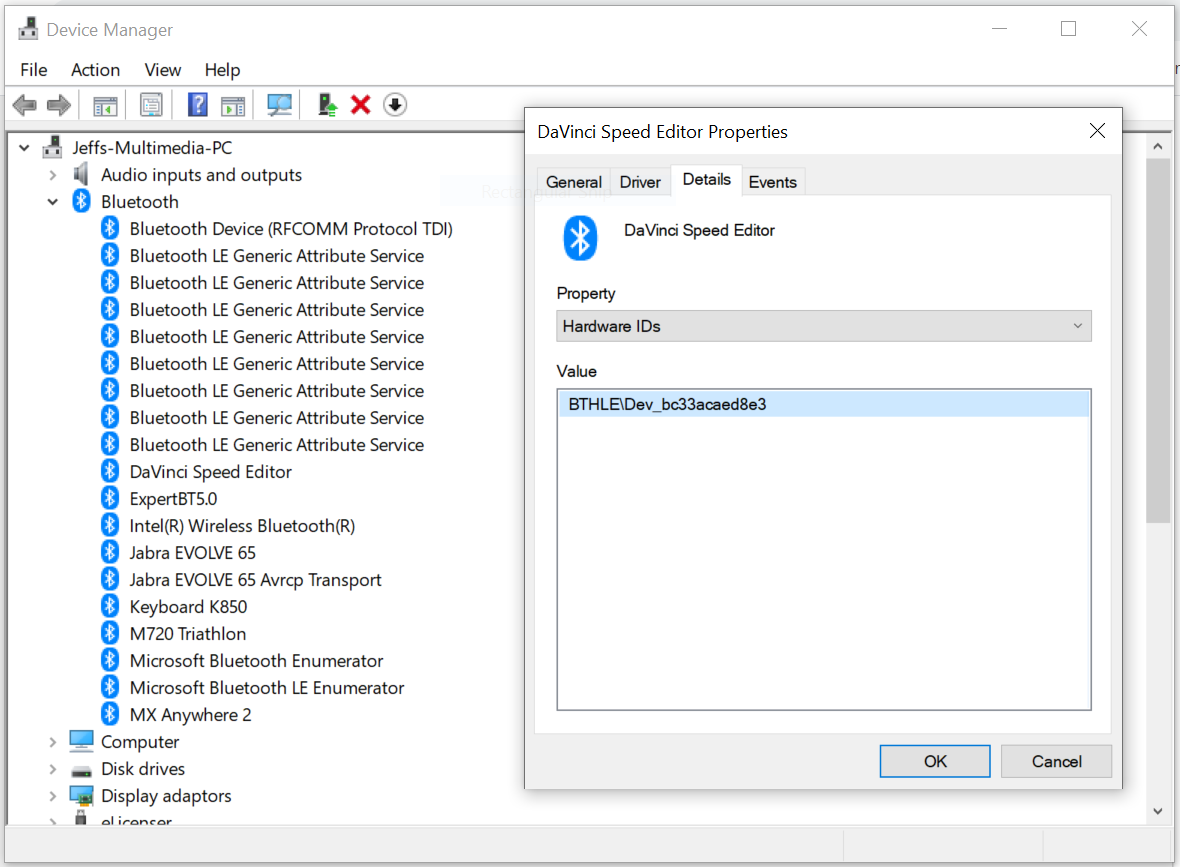
Task: Click the Bluetooth icon beside ExpertBT5.0
Action: pos(110,498)
